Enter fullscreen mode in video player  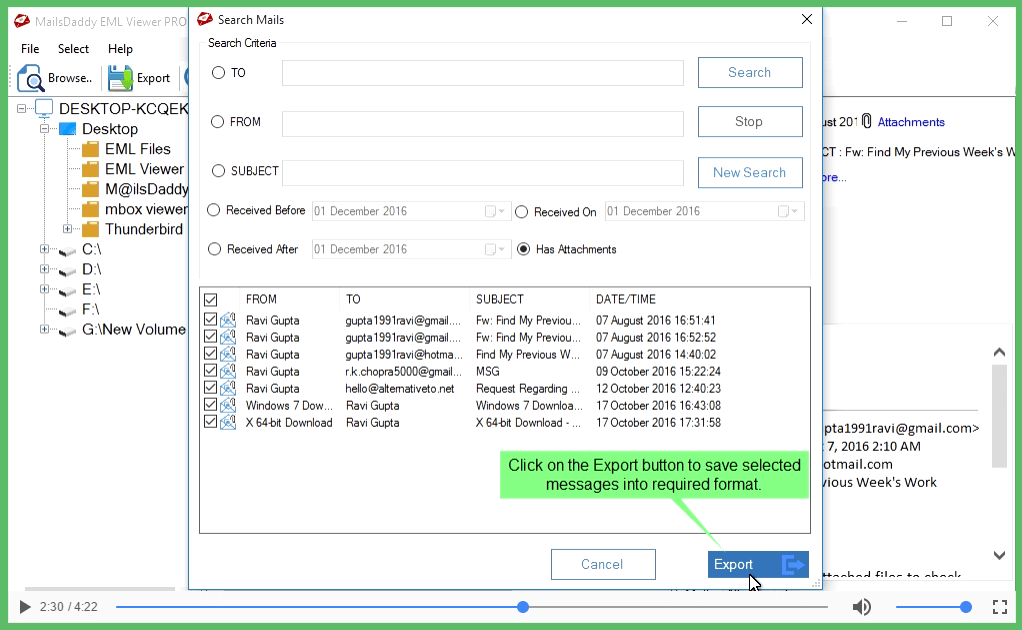coord(1000,607)
